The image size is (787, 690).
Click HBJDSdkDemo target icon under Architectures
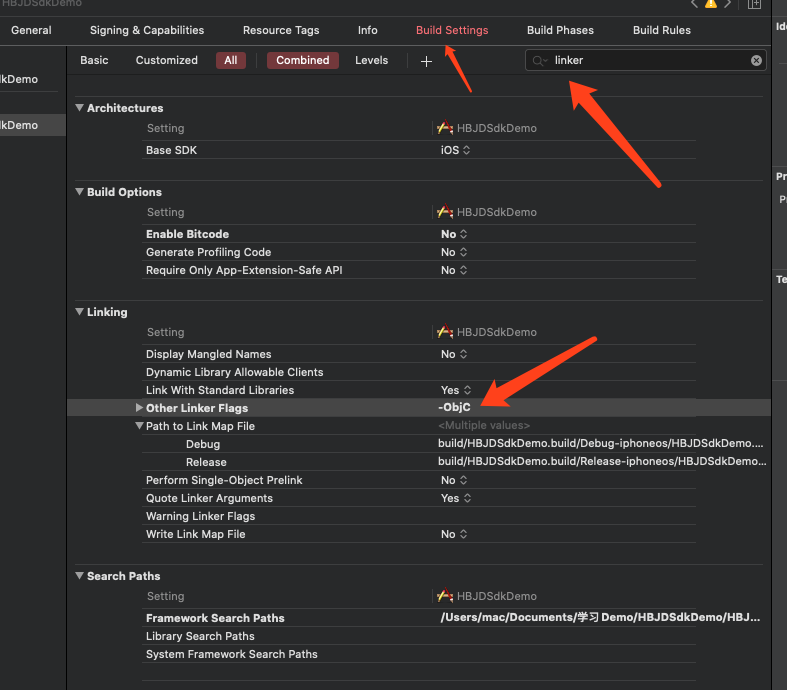(x=445, y=127)
